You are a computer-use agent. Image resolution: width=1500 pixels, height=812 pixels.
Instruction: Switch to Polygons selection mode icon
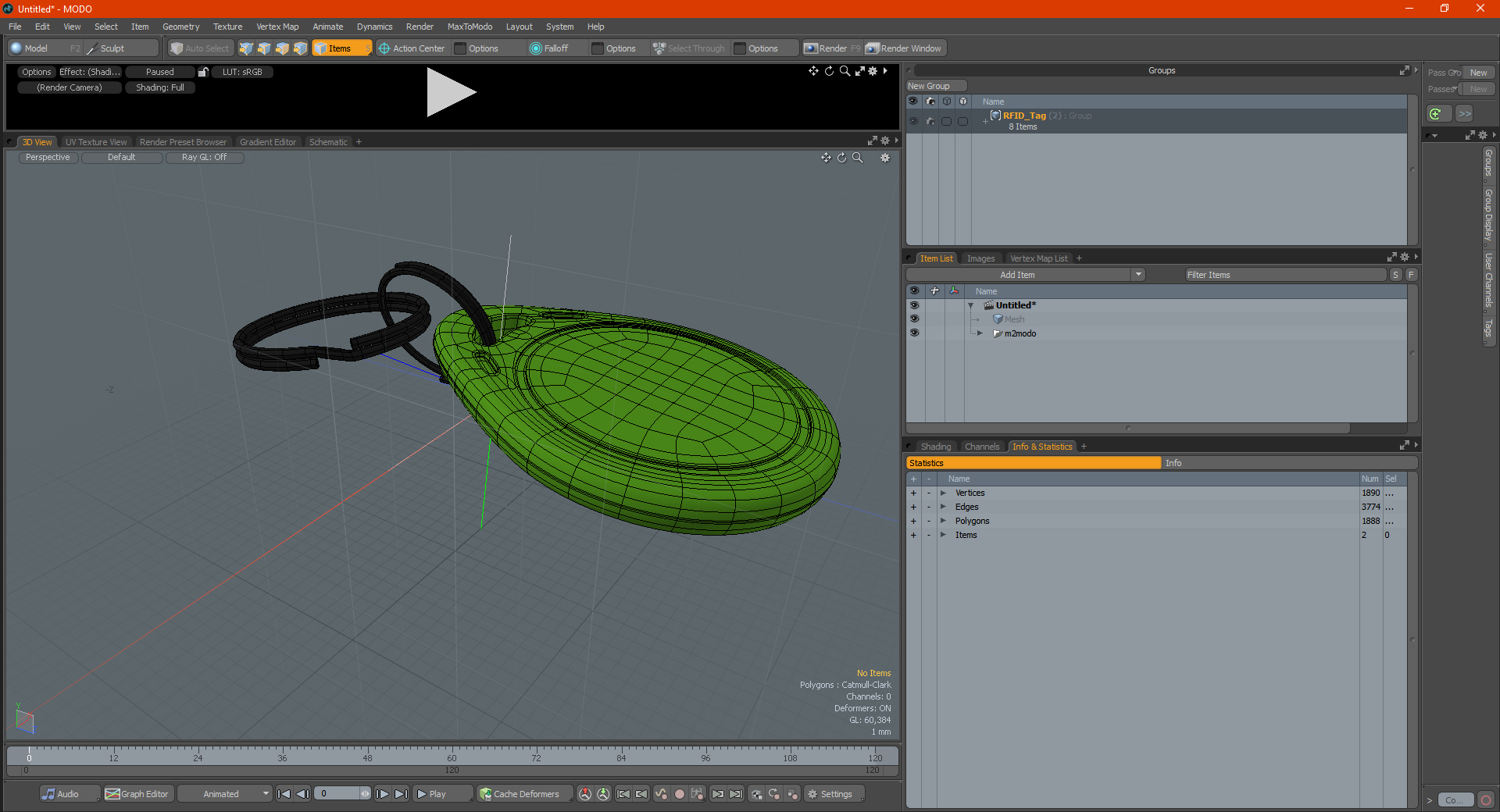(x=282, y=48)
